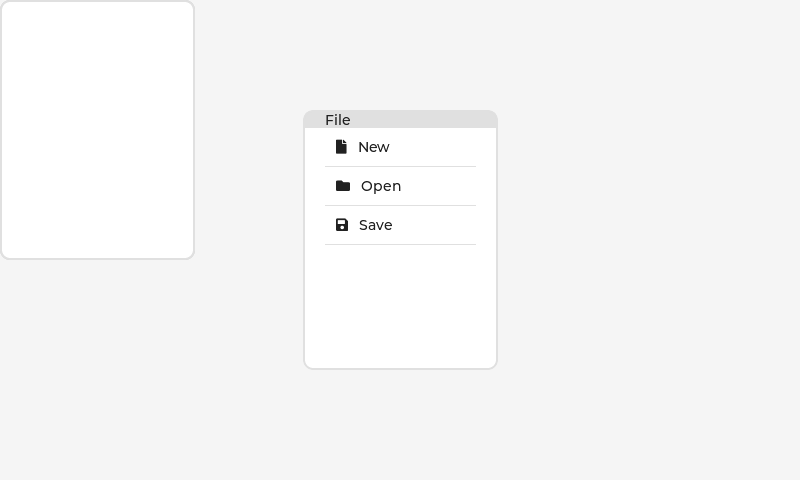800x480 pixels.
Task: Click blank menu area beneath the Save entry
Action: click(x=400, y=305)
